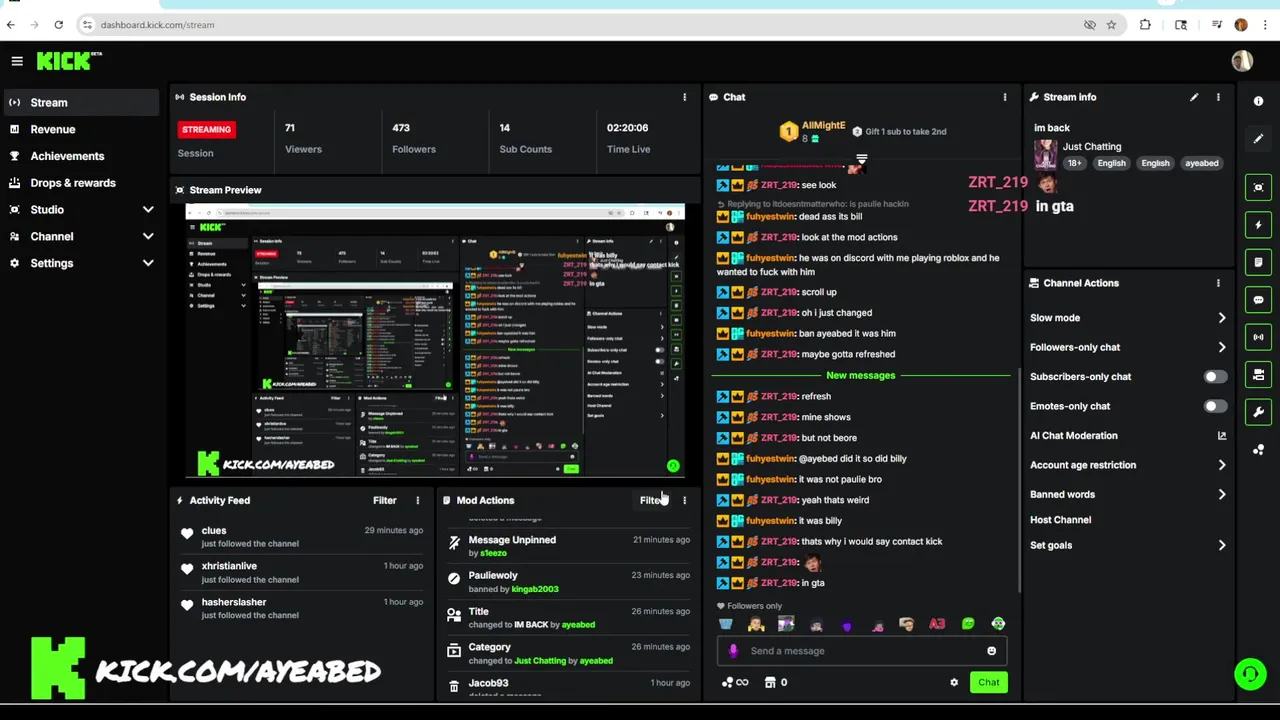
Task: Toggle the camera widget icon in right sidebar
Action: tap(1258, 374)
